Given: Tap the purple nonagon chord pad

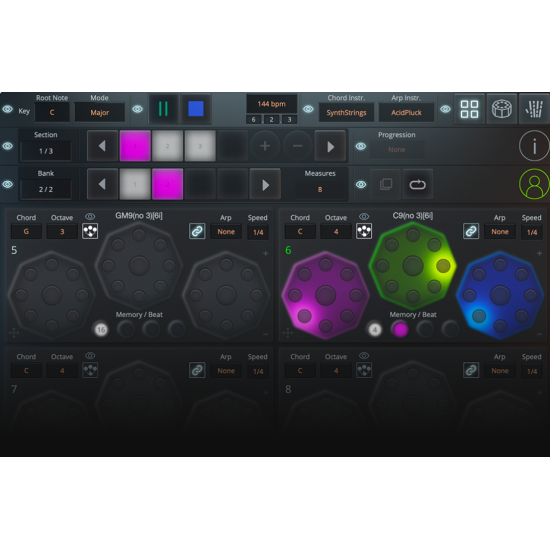Looking at the screenshot, I should [326, 295].
